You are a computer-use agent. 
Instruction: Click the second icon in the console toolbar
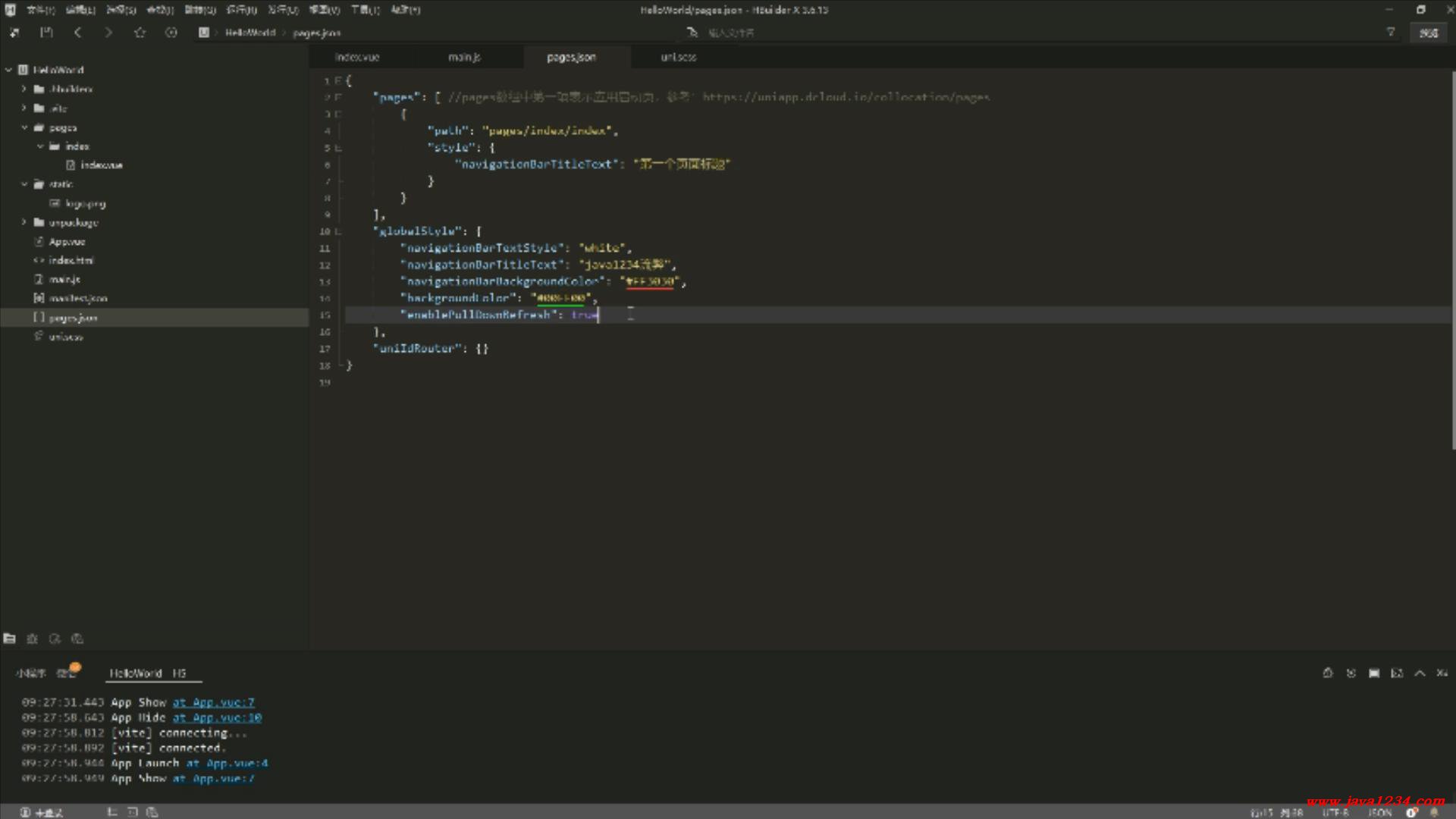1351,673
